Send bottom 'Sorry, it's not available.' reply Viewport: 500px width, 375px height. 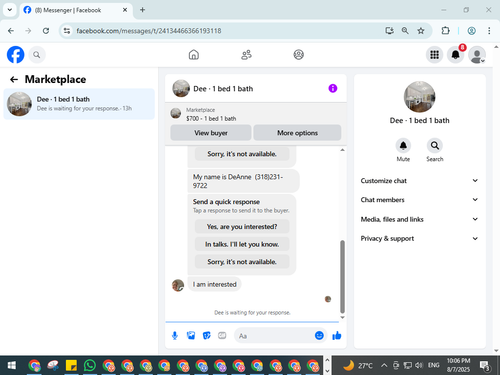click(x=242, y=262)
